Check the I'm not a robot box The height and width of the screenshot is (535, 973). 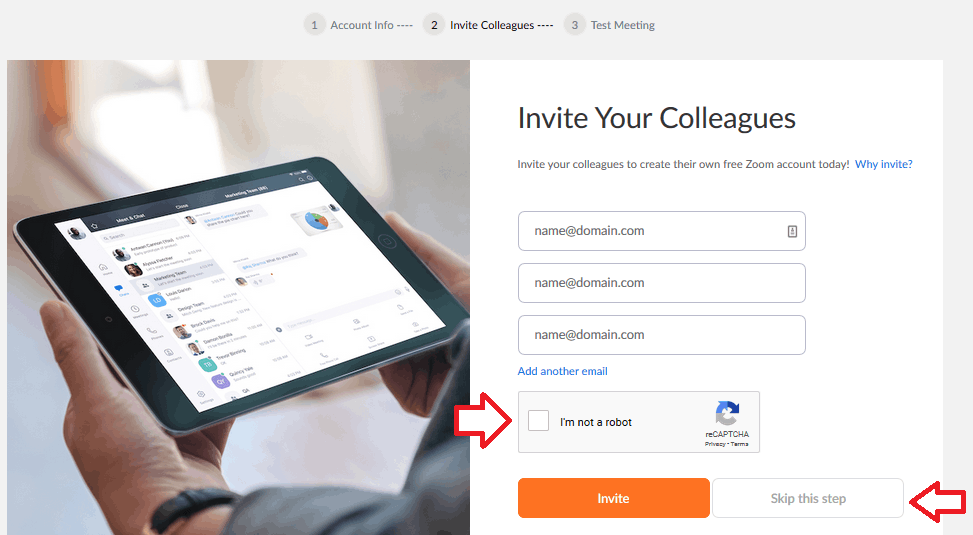tap(538, 421)
